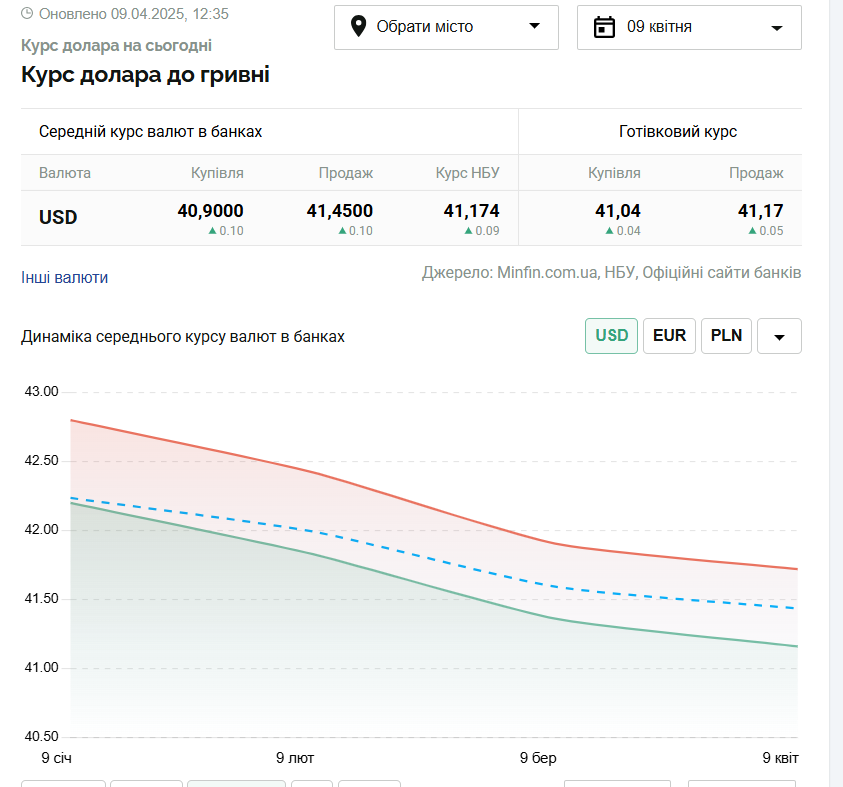Screen dimensions: 843x787
Task: Click the "9 лют" date label on chart axis
Action: 295,758
